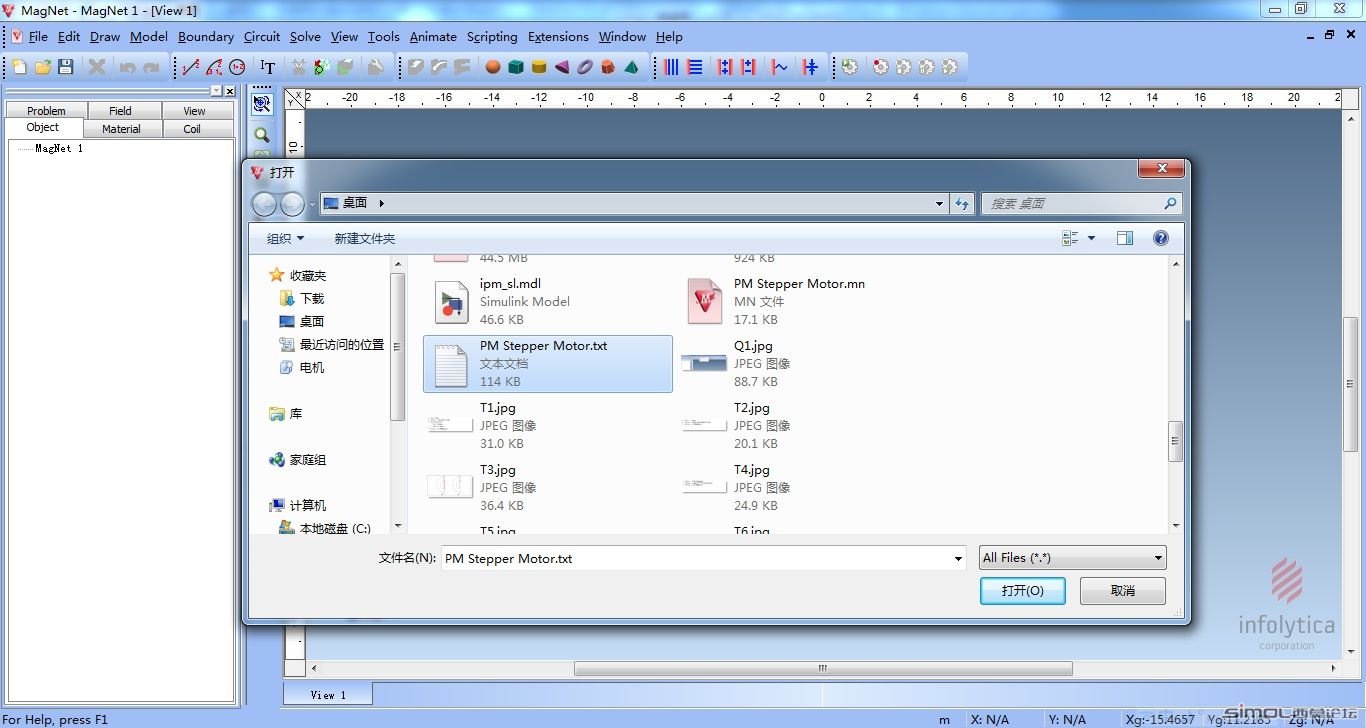Click the 搜索 桌面 search box
Viewport: 1366px width, 728px height.
[x=1081, y=203]
